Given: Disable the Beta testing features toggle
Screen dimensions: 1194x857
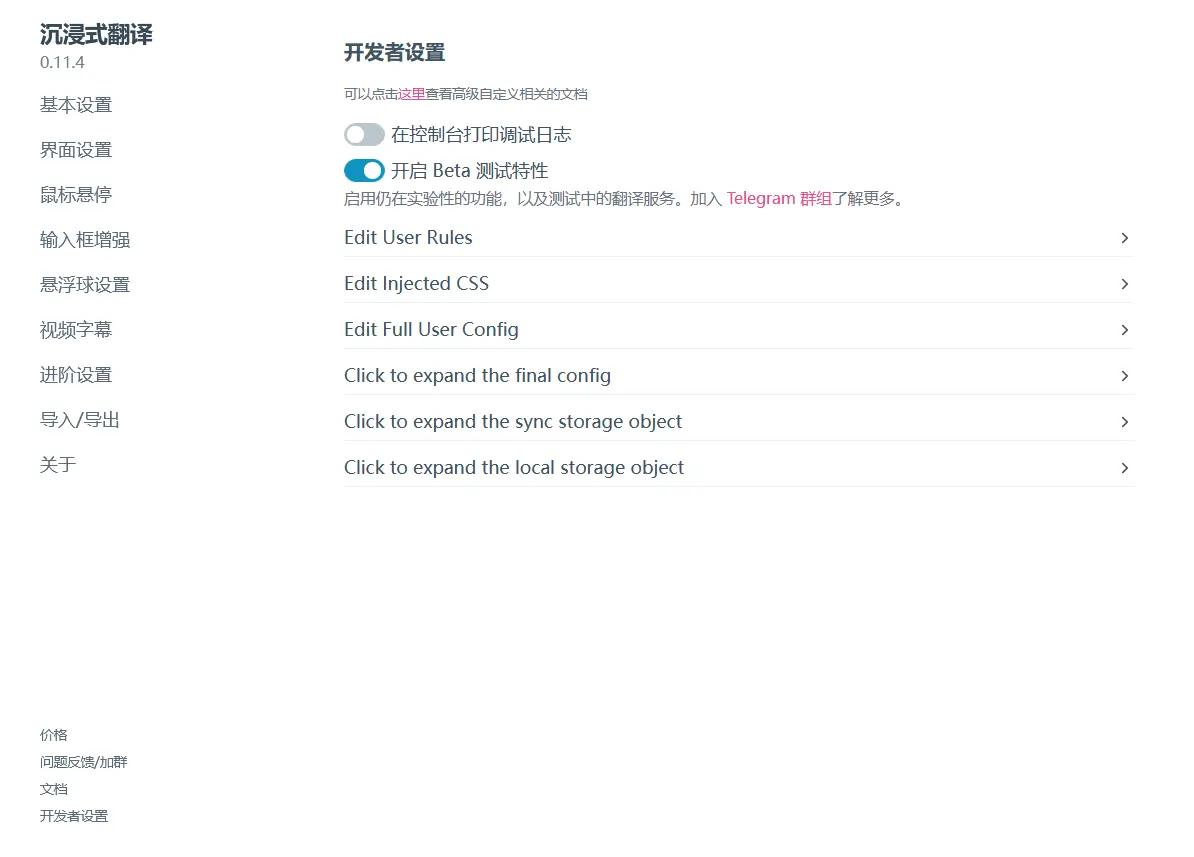Looking at the screenshot, I should (x=364, y=171).
